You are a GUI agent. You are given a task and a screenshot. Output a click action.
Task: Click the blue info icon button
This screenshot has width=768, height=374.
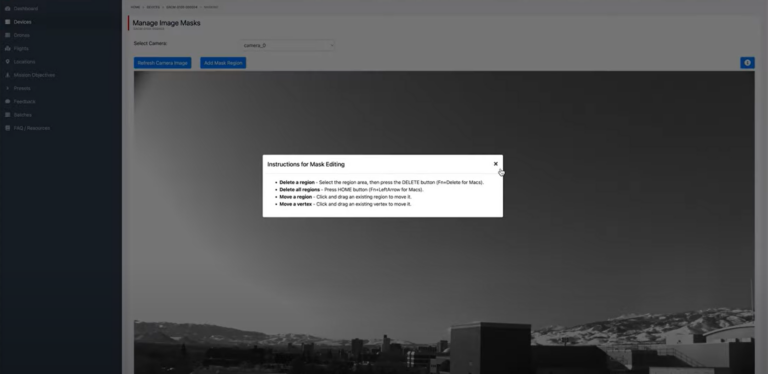pos(747,63)
